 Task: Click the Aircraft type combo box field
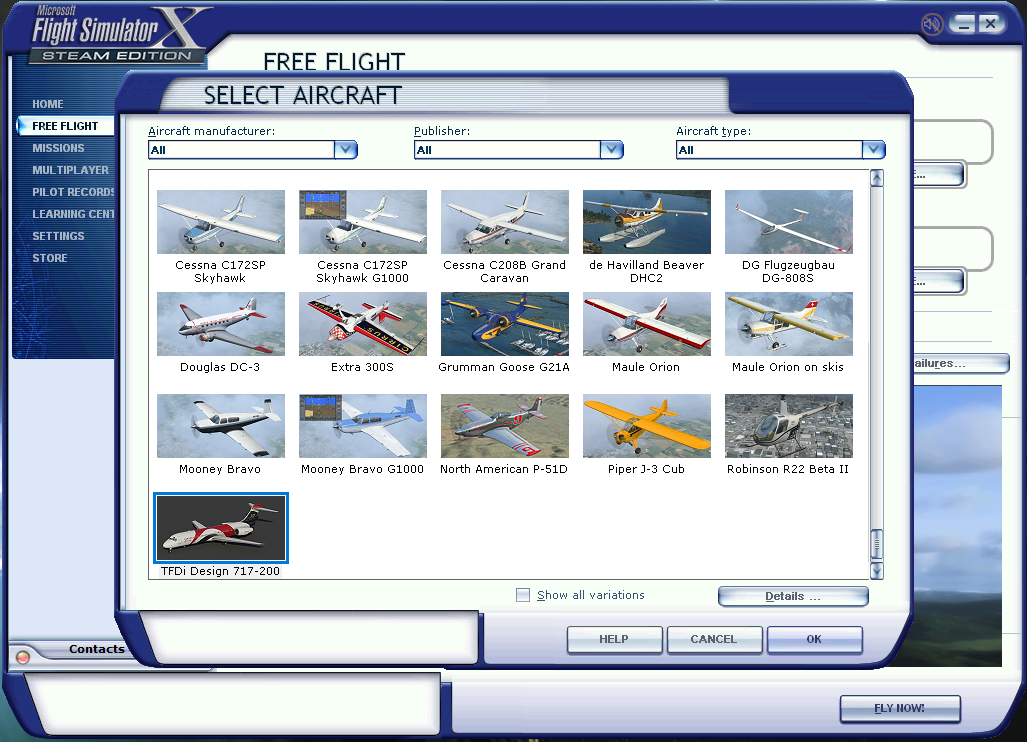pos(781,150)
